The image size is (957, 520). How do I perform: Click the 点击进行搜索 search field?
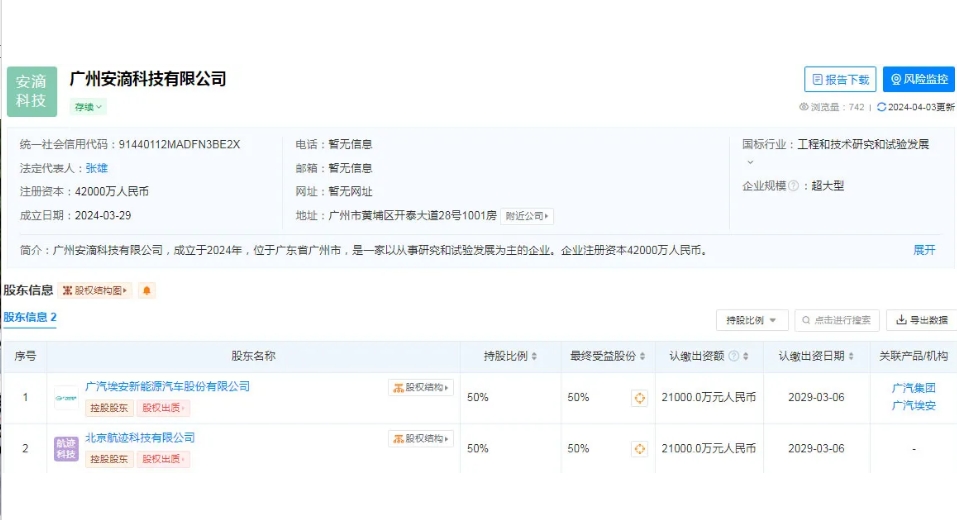(x=837, y=320)
